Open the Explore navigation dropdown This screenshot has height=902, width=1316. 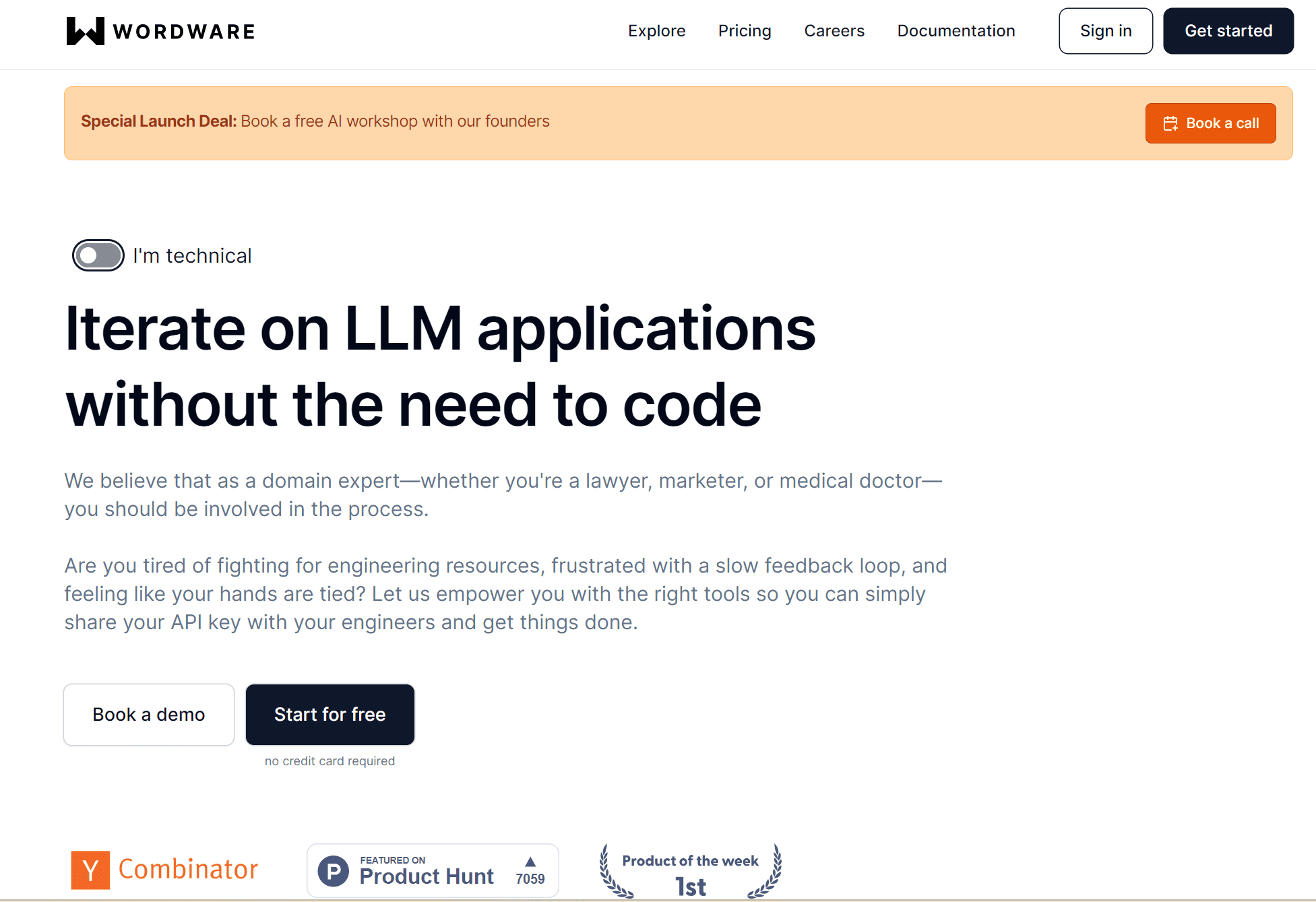[656, 30]
